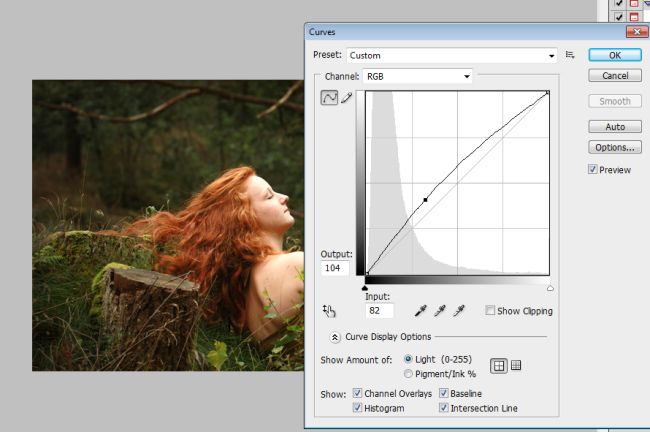Pick the black point eyedropper
The image size is (650, 432).
[421, 311]
